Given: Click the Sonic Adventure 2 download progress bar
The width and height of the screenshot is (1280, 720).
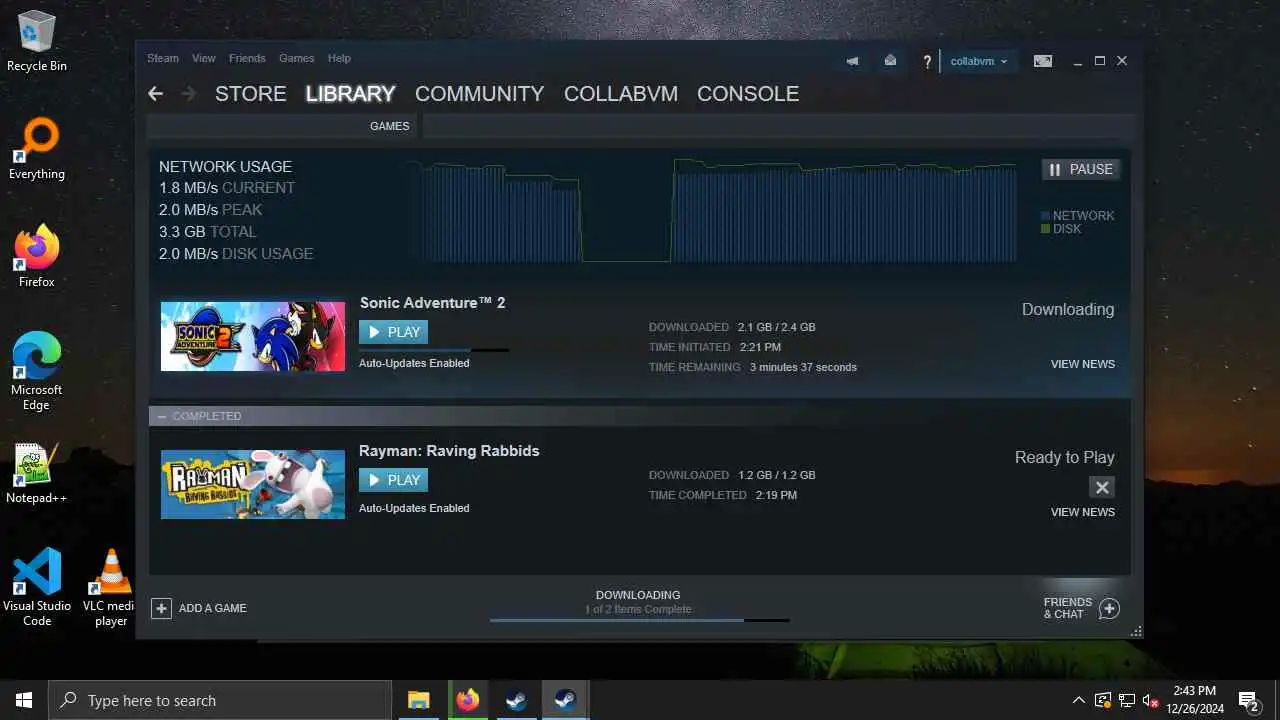Looking at the screenshot, I should click(434, 350).
